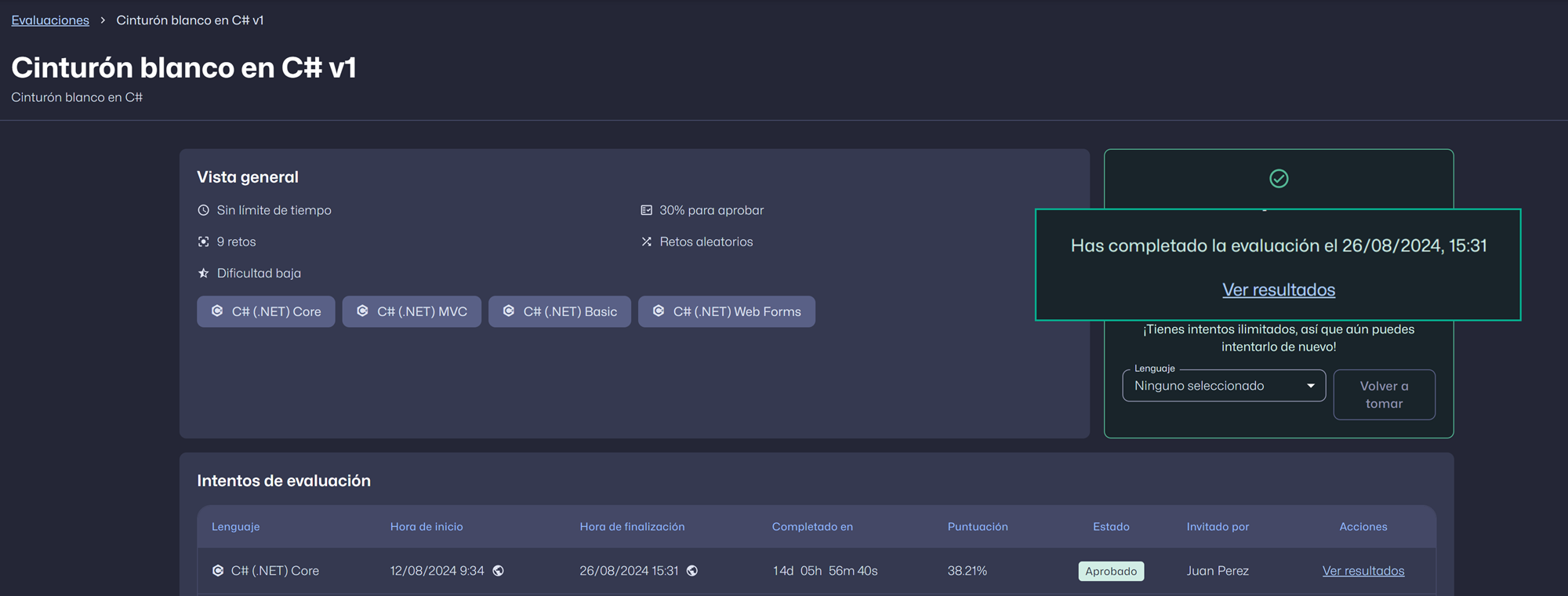Click the green completed checkmark icon
1568x596 pixels.
click(x=1279, y=179)
